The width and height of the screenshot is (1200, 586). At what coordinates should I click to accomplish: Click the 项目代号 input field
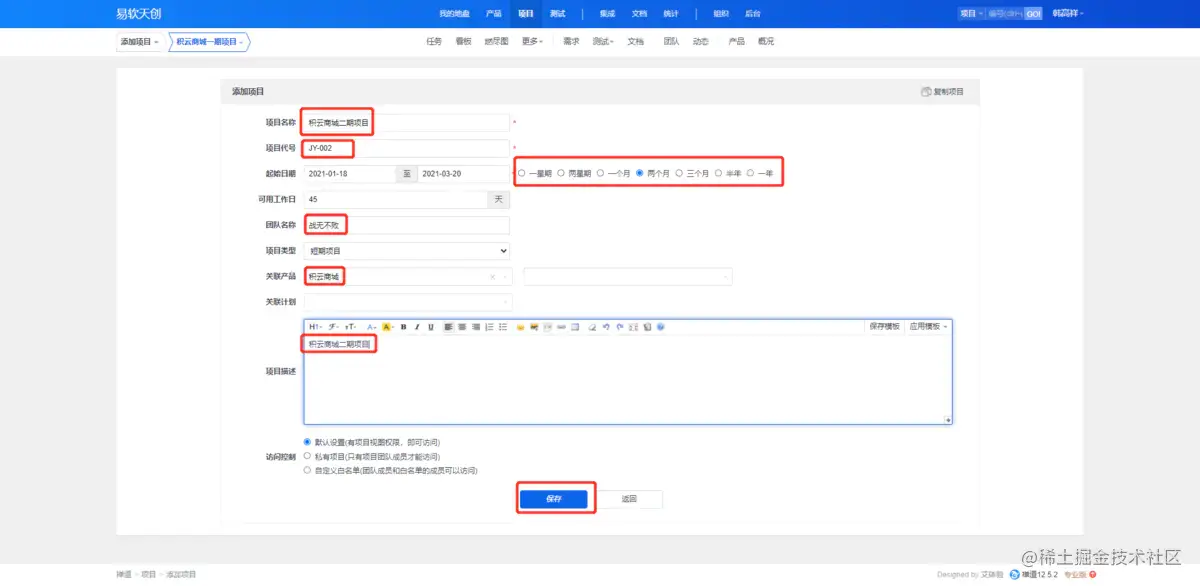407,148
